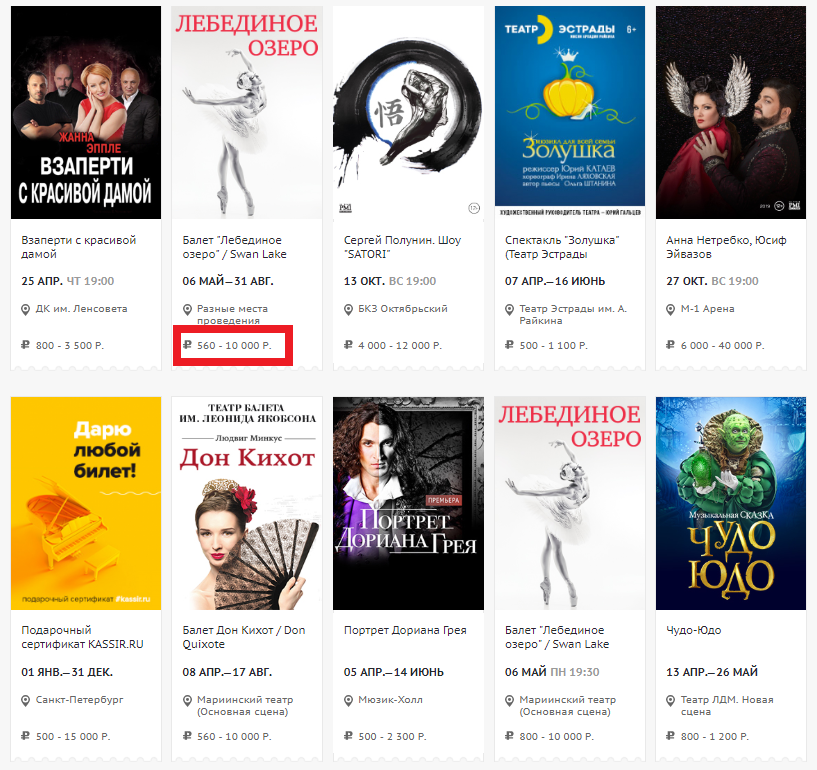The width and height of the screenshot is (817, 770).
Task: Open the Анна Нетребко, Юсиф Эйвазов title link
Action: (726, 247)
